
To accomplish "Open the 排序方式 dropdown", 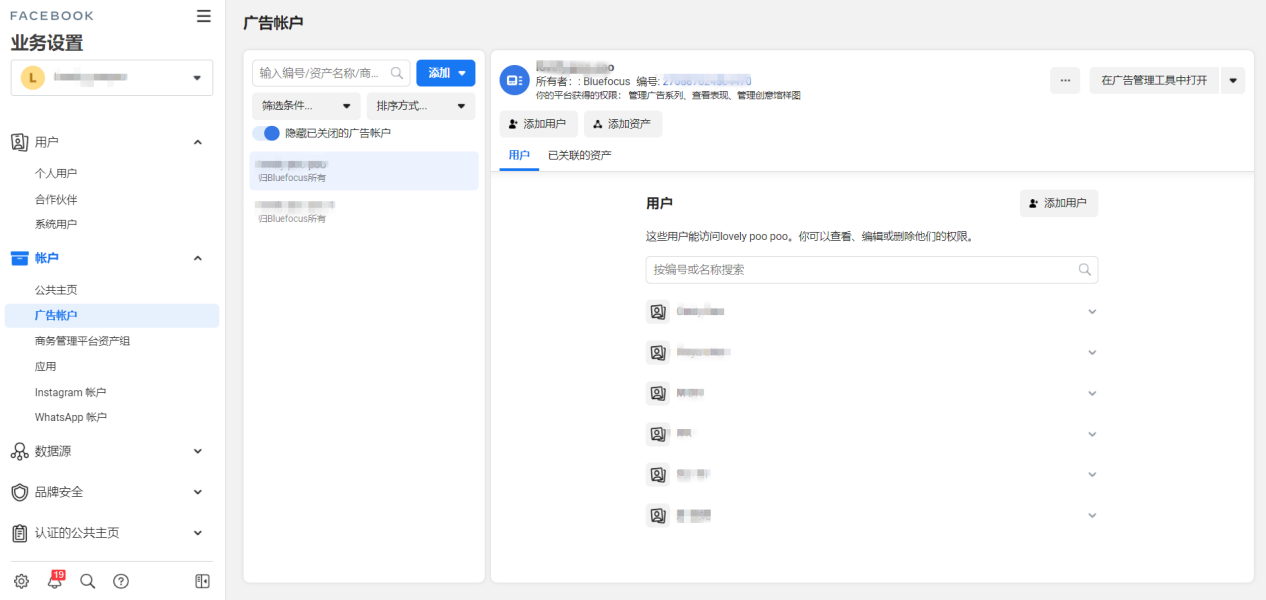I will point(420,105).
